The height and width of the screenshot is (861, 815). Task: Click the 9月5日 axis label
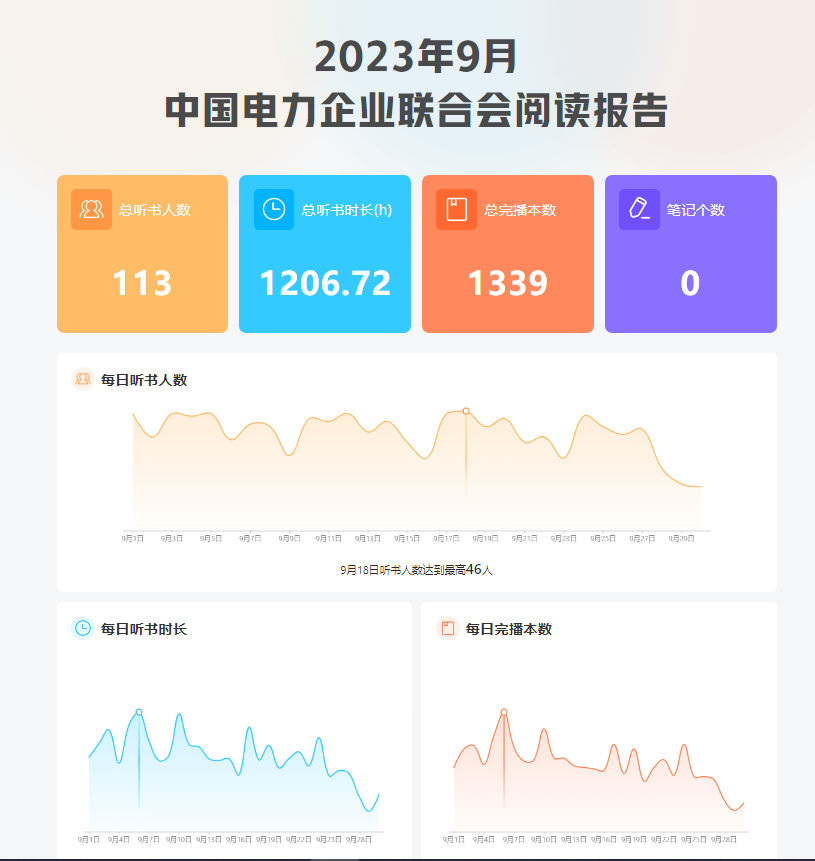tap(211, 539)
